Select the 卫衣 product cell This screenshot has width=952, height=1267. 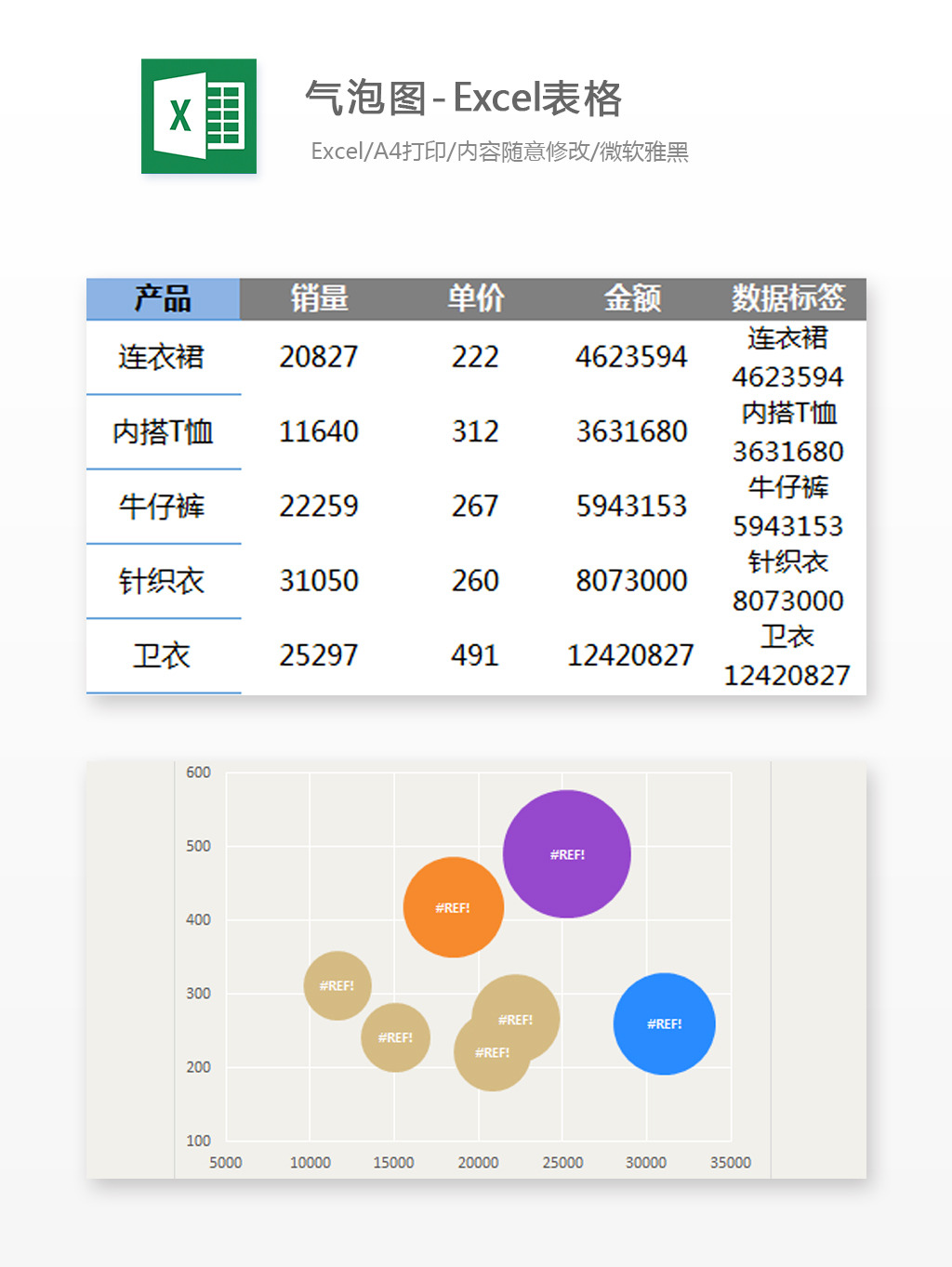tap(163, 655)
